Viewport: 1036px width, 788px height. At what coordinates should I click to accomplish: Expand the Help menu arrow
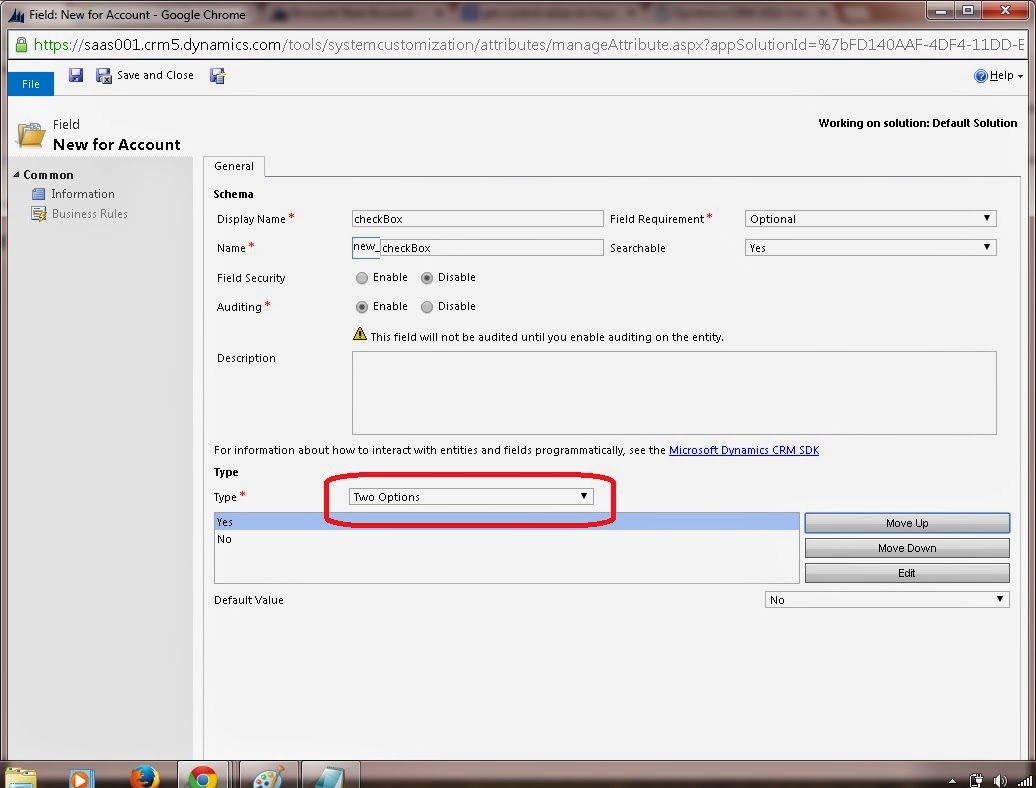tap(1020, 77)
